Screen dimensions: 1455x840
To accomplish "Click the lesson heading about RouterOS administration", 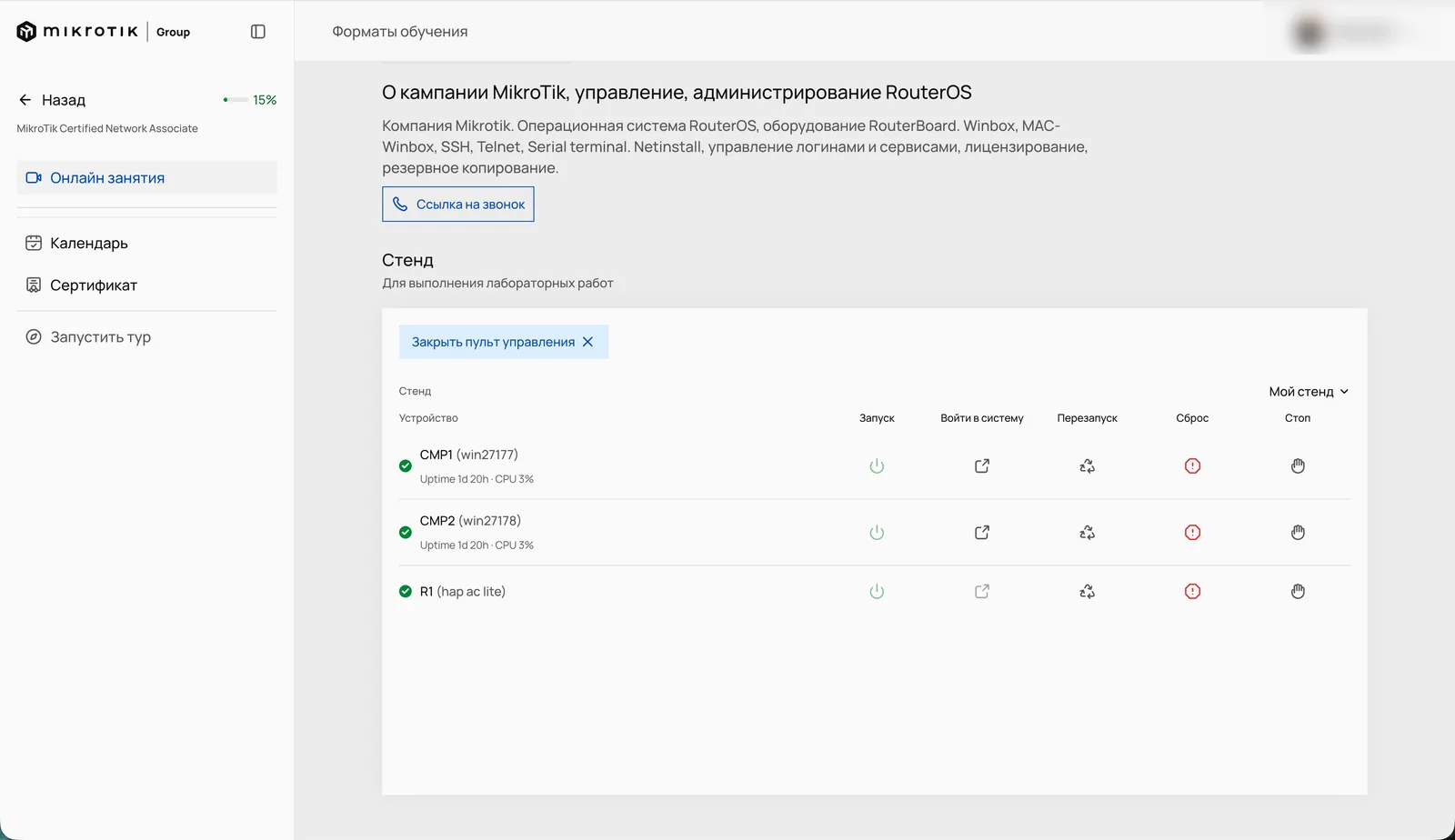I will (x=677, y=93).
